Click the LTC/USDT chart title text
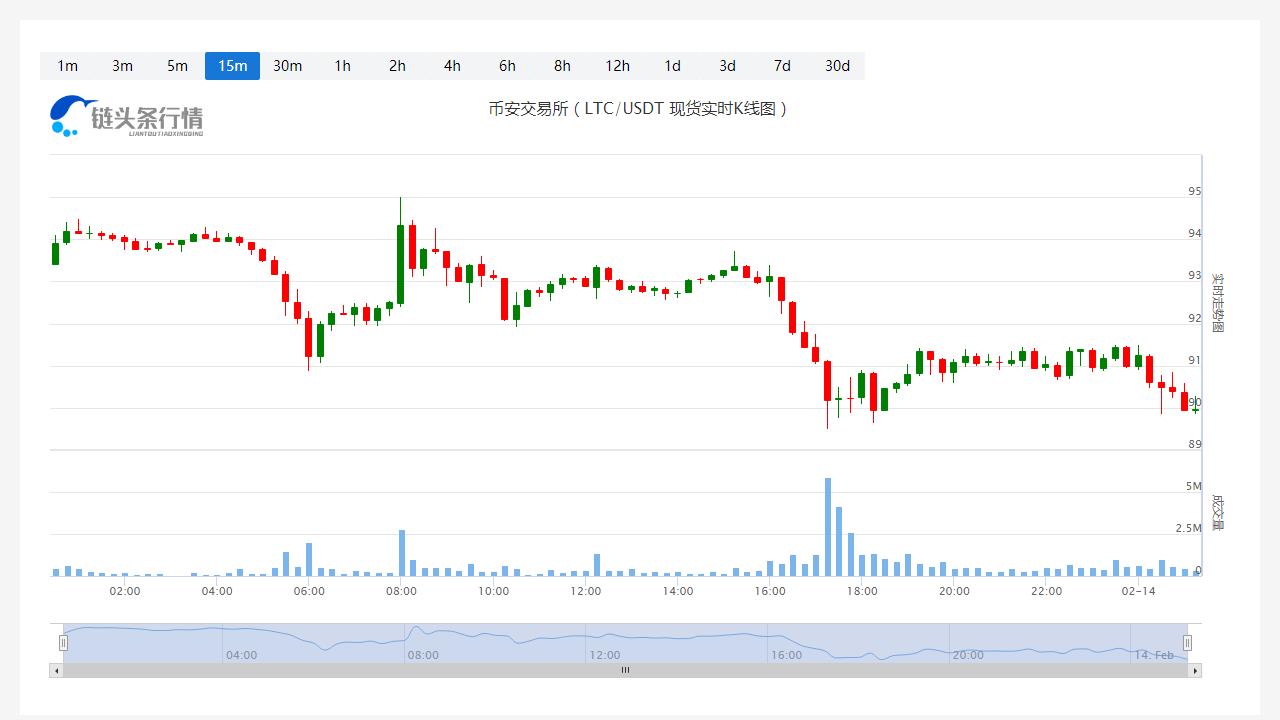The height and width of the screenshot is (720, 1280). (x=638, y=108)
